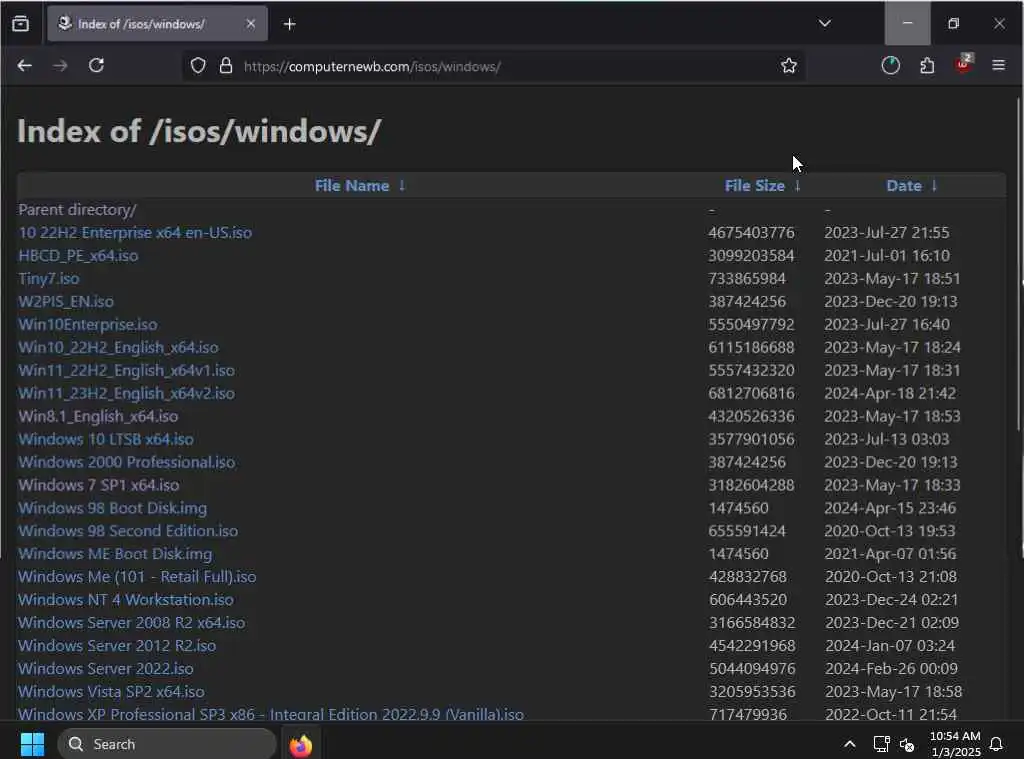The height and width of the screenshot is (759, 1024).
Task: Close the Index of /isos/windows/ tab
Action: (x=251, y=24)
